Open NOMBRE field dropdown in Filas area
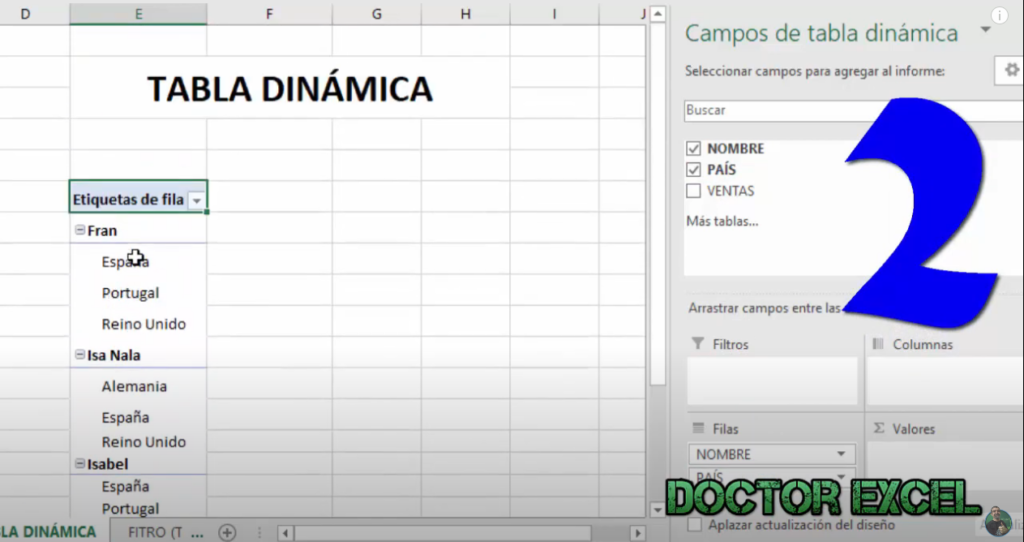 point(841,454)
